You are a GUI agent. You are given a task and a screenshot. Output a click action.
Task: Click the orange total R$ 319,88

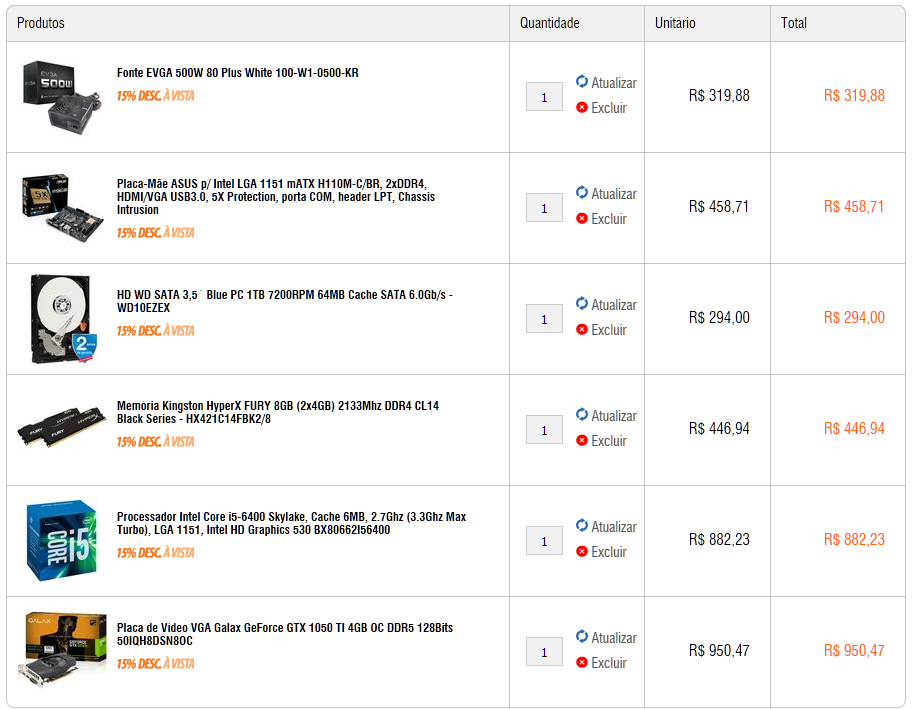point(854,95)
